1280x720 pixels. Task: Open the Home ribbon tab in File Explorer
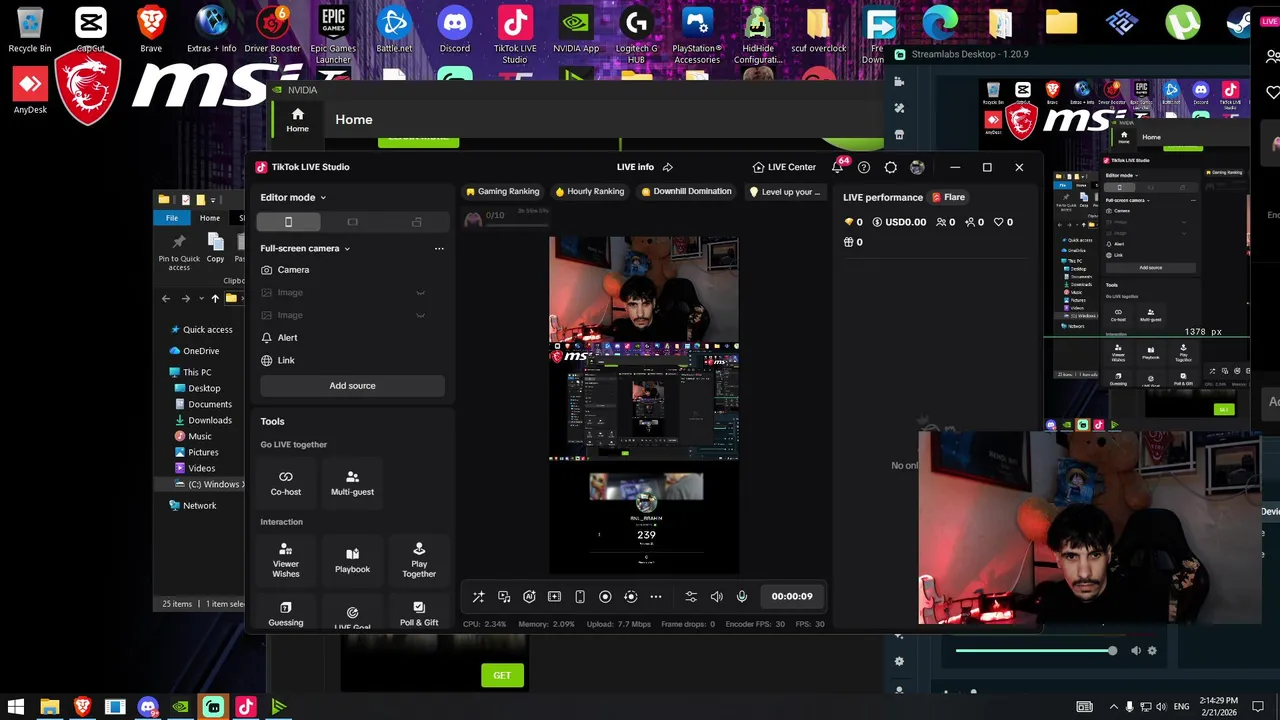(x=209, y=218)
